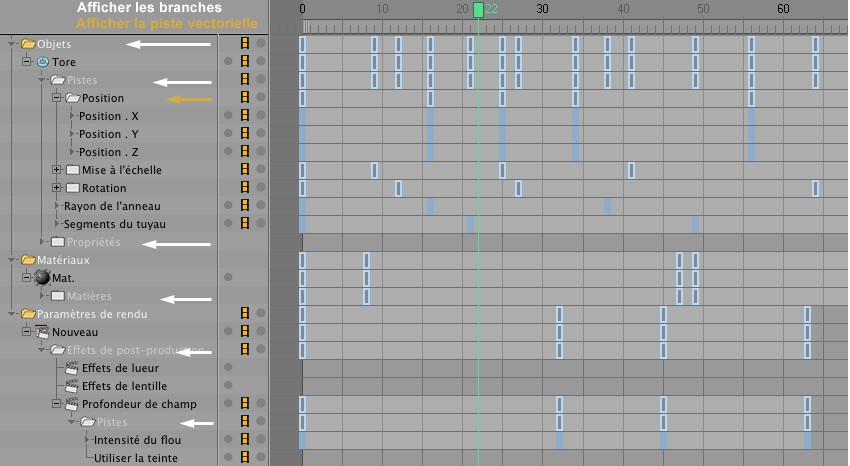This screenshot has width=850, height=466.
Task: Toggle the dot next to Mat. row
Action: [x=228, y=277]
